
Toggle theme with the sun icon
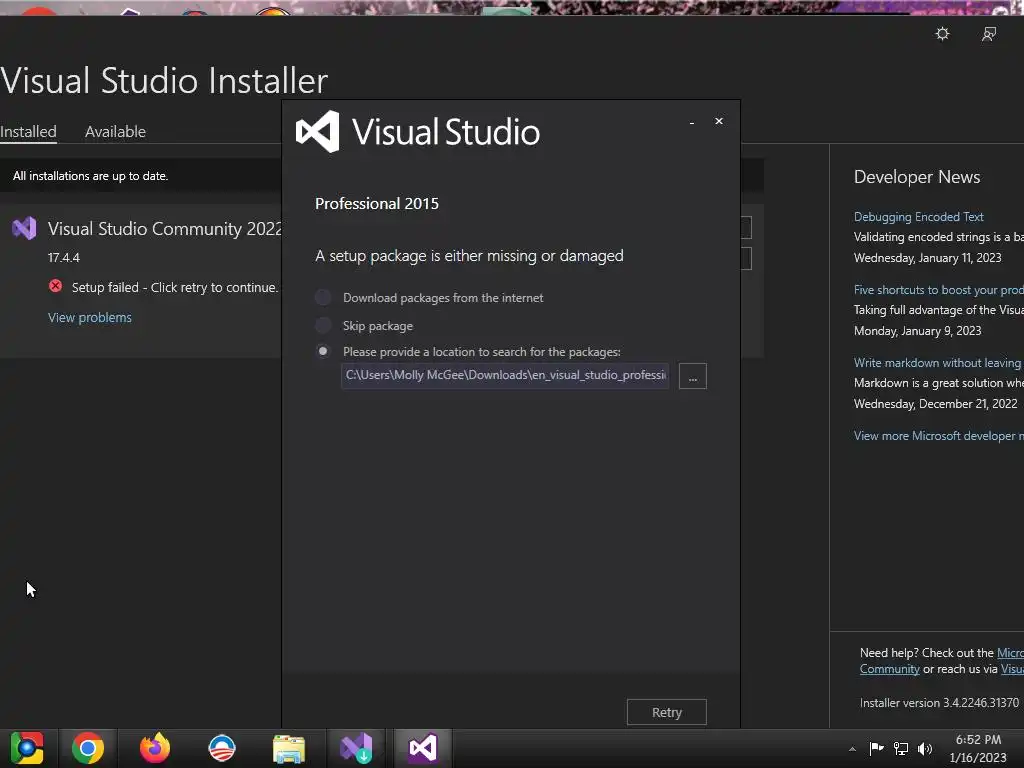coord(942,33)
